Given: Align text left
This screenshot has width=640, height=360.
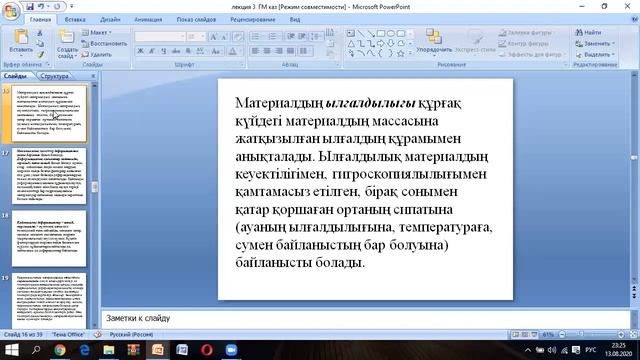Looking at the screenshot, I should pos(255,51).
